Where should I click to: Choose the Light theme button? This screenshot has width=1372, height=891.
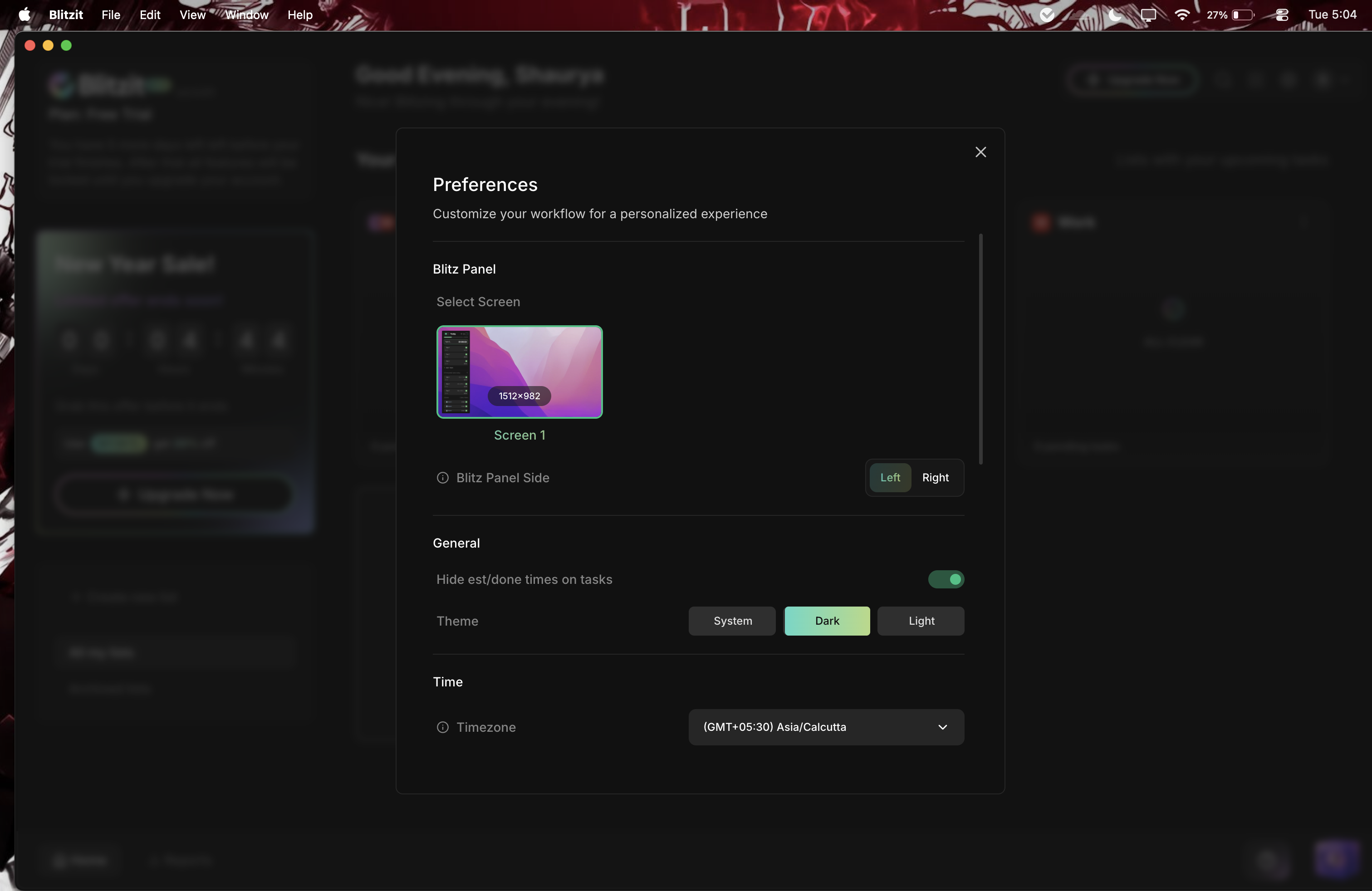(x=921, y=621)
